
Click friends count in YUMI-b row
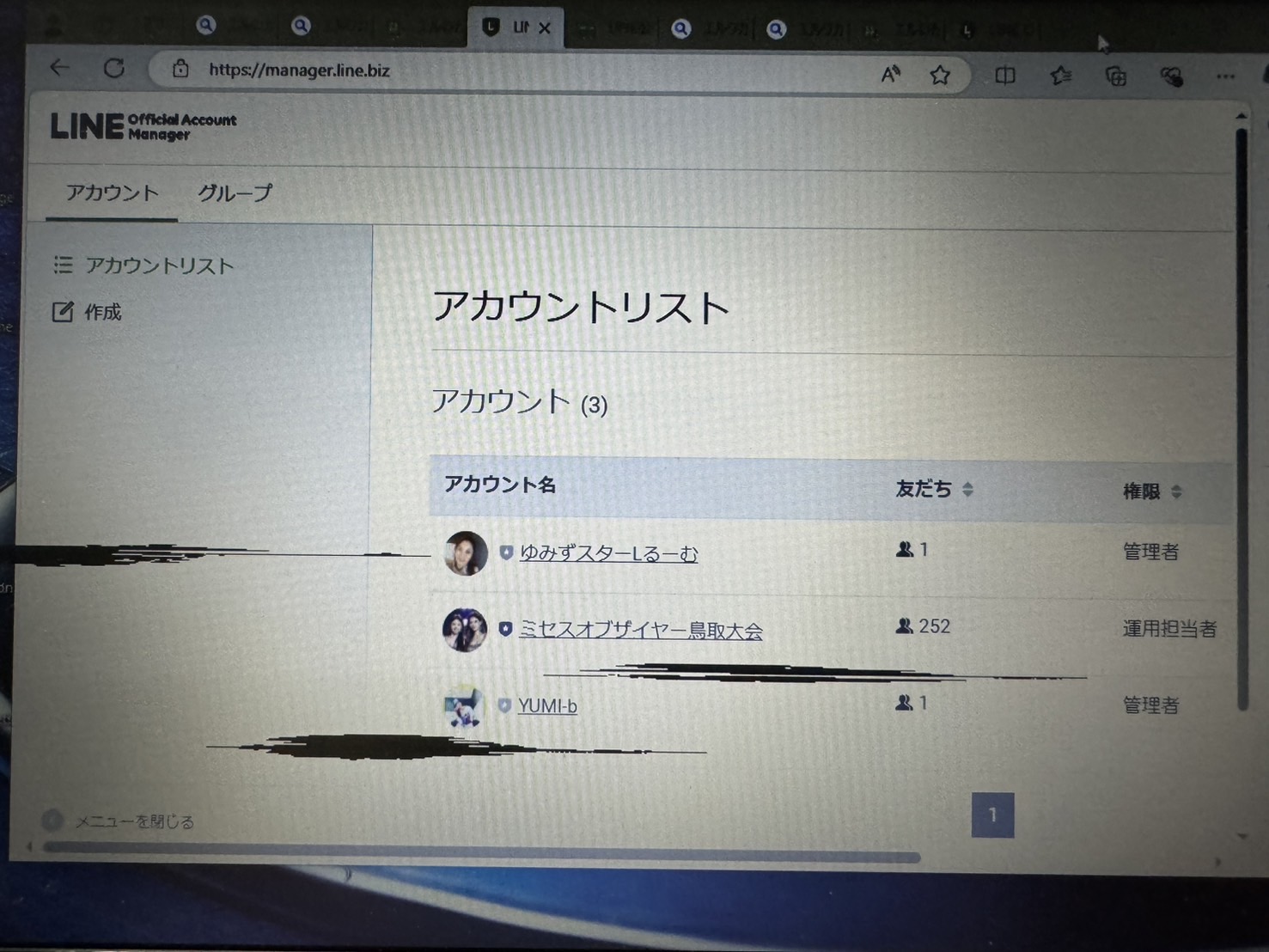click(x=912, y=703)
